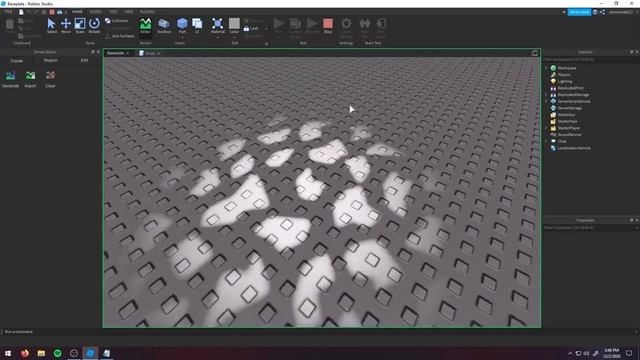Open the dropdown arrow under Color
640x360 pixels.
tap(234, 37)
